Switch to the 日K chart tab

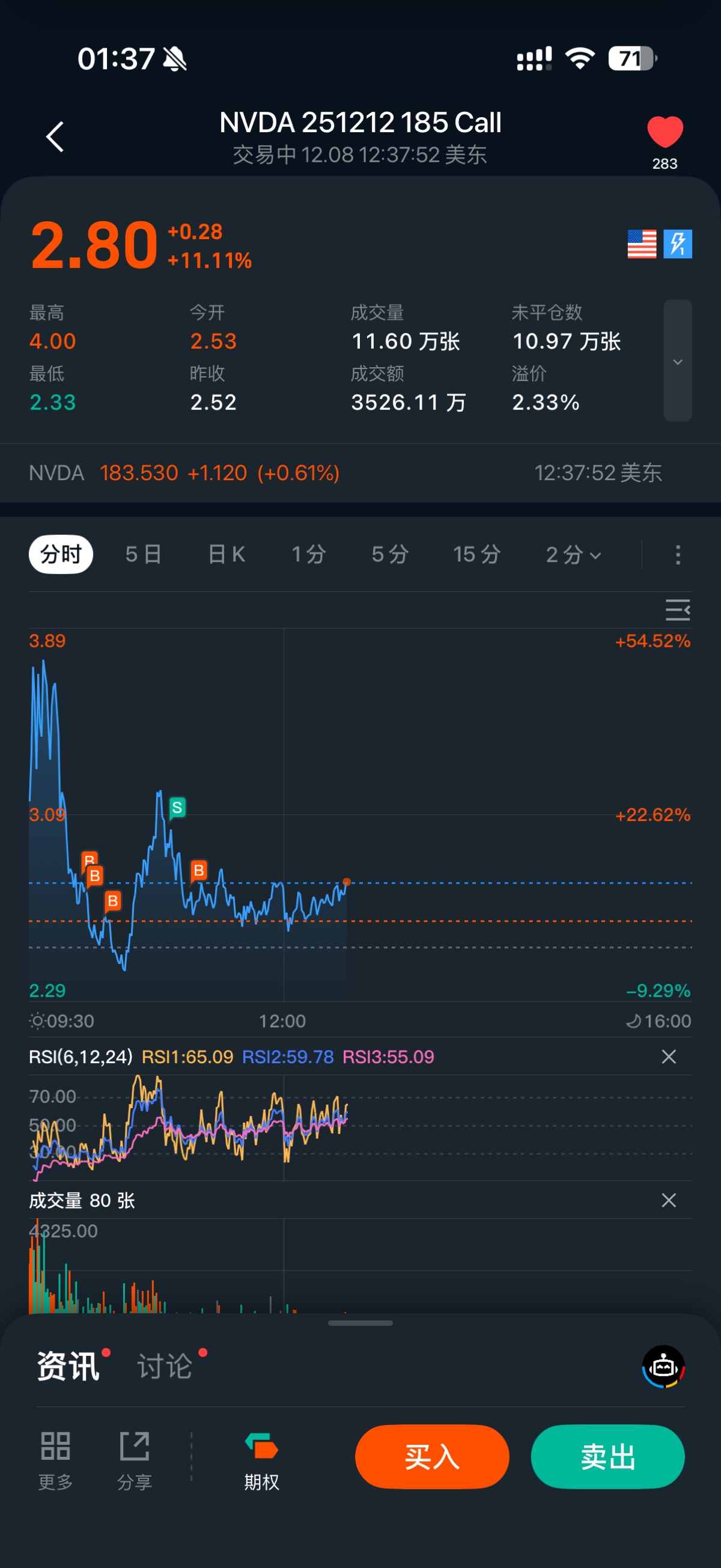click(227, 554)
